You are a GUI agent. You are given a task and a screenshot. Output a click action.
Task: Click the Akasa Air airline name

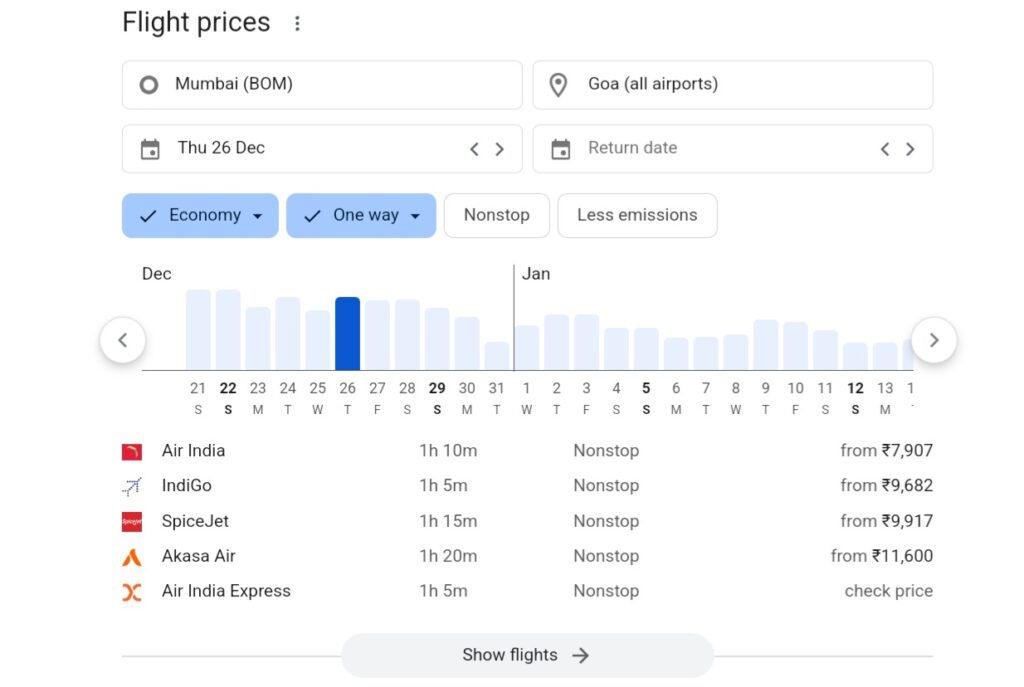pos(199,556)
